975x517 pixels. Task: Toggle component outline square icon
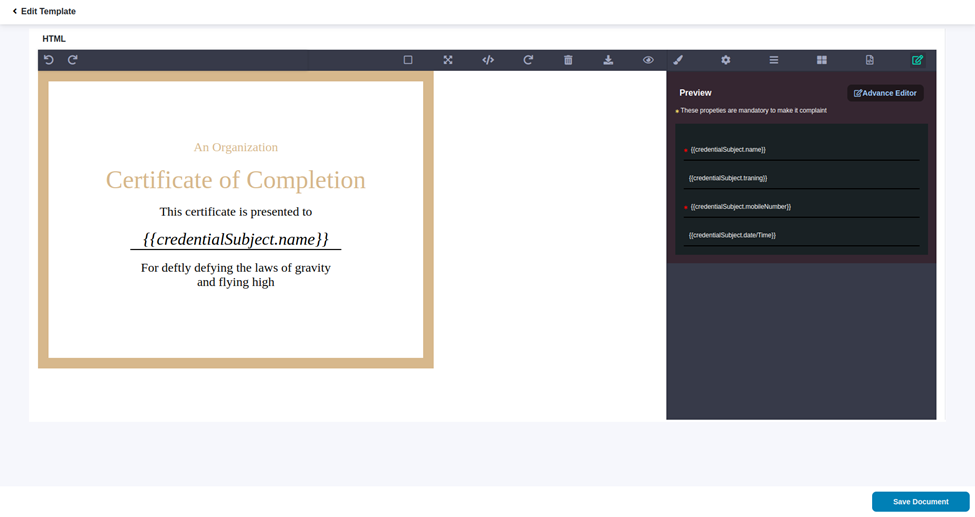coord(408,60)
